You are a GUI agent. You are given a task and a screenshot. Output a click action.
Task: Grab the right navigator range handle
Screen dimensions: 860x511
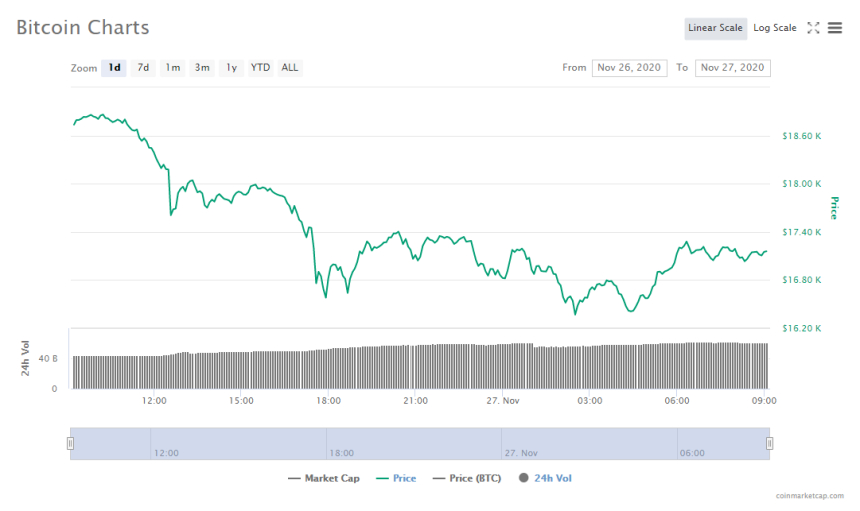(769, 443)
